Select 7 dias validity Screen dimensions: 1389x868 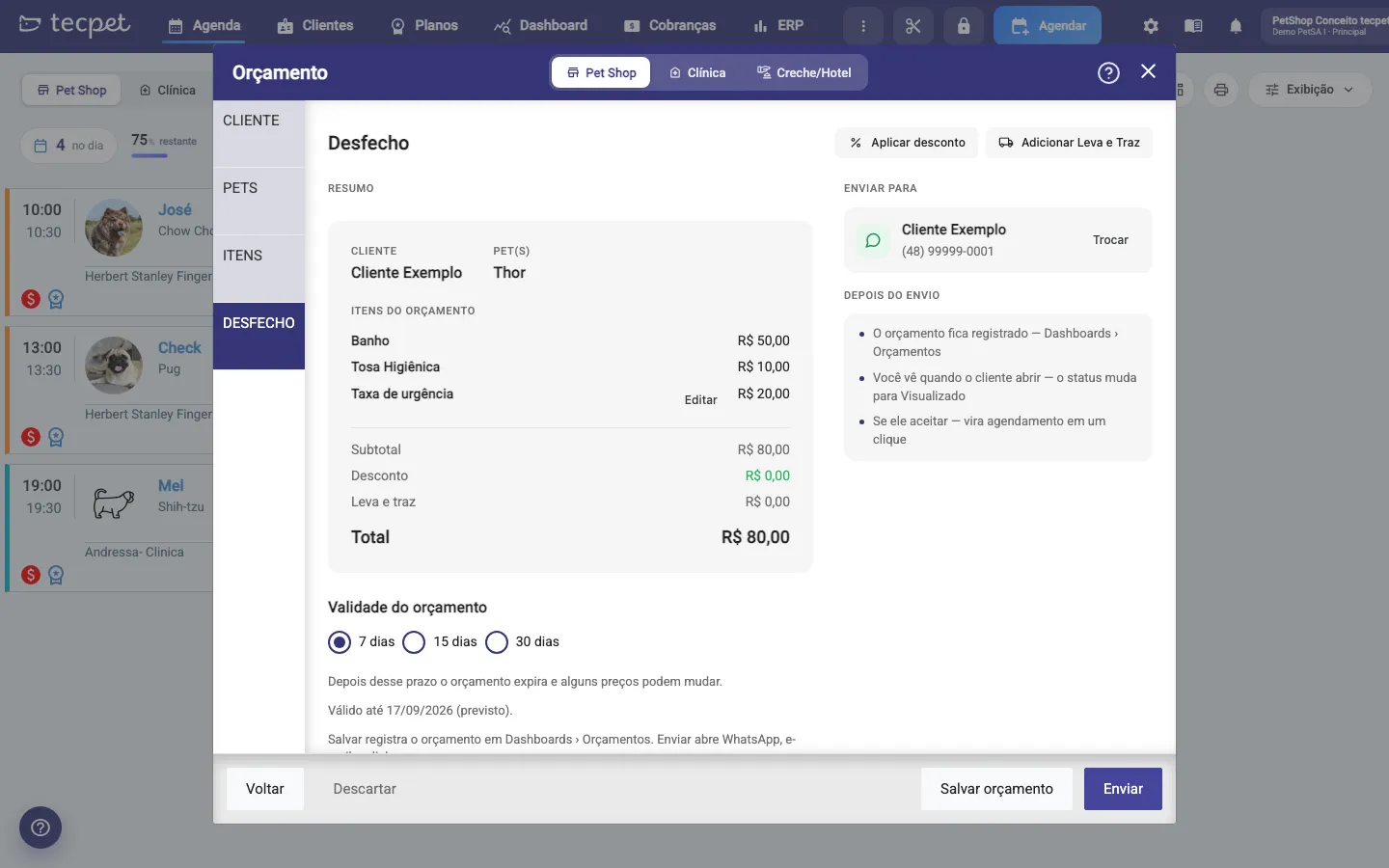[x=340, y=642]
